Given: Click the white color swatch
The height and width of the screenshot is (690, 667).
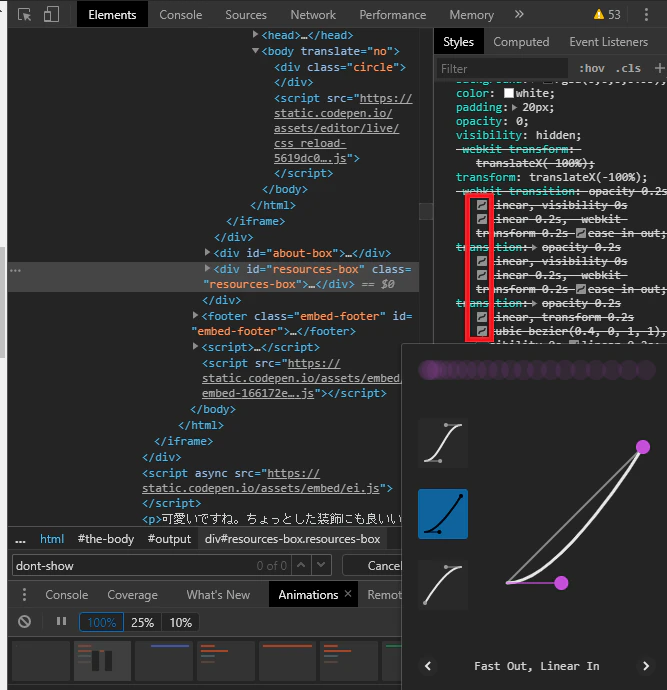Looking at the screenshot, I should point(509,93).
